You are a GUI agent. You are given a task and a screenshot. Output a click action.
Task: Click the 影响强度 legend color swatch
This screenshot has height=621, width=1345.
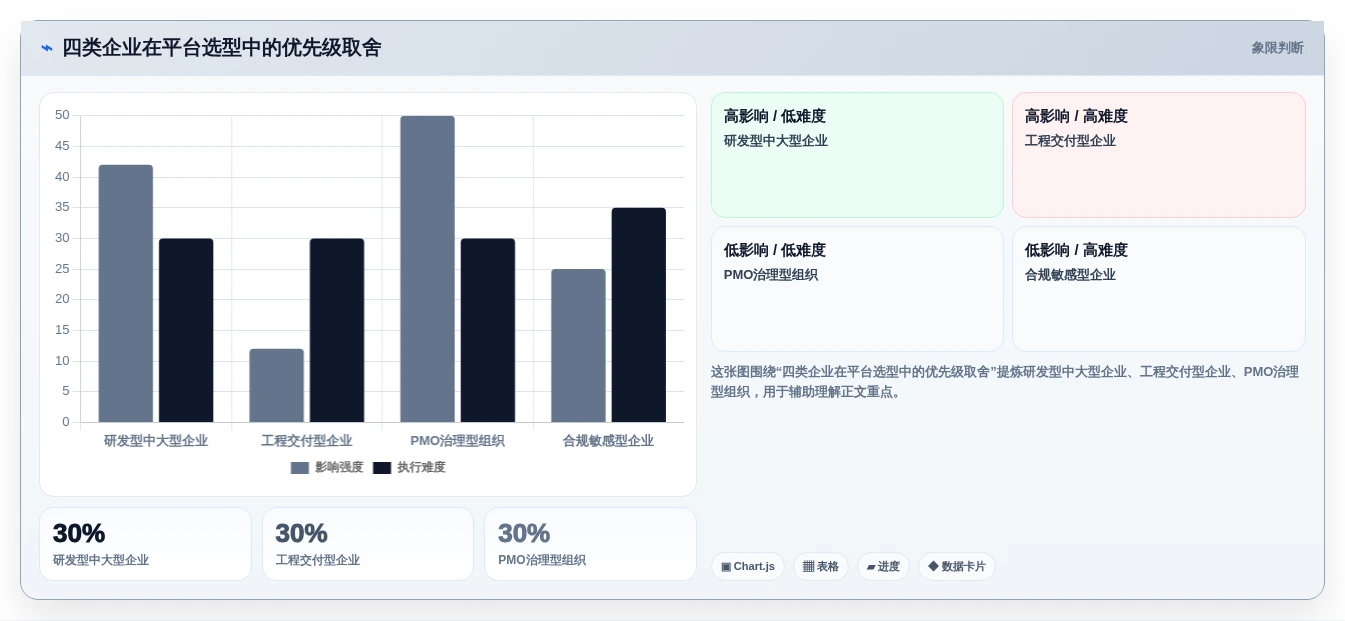point(300,467)
